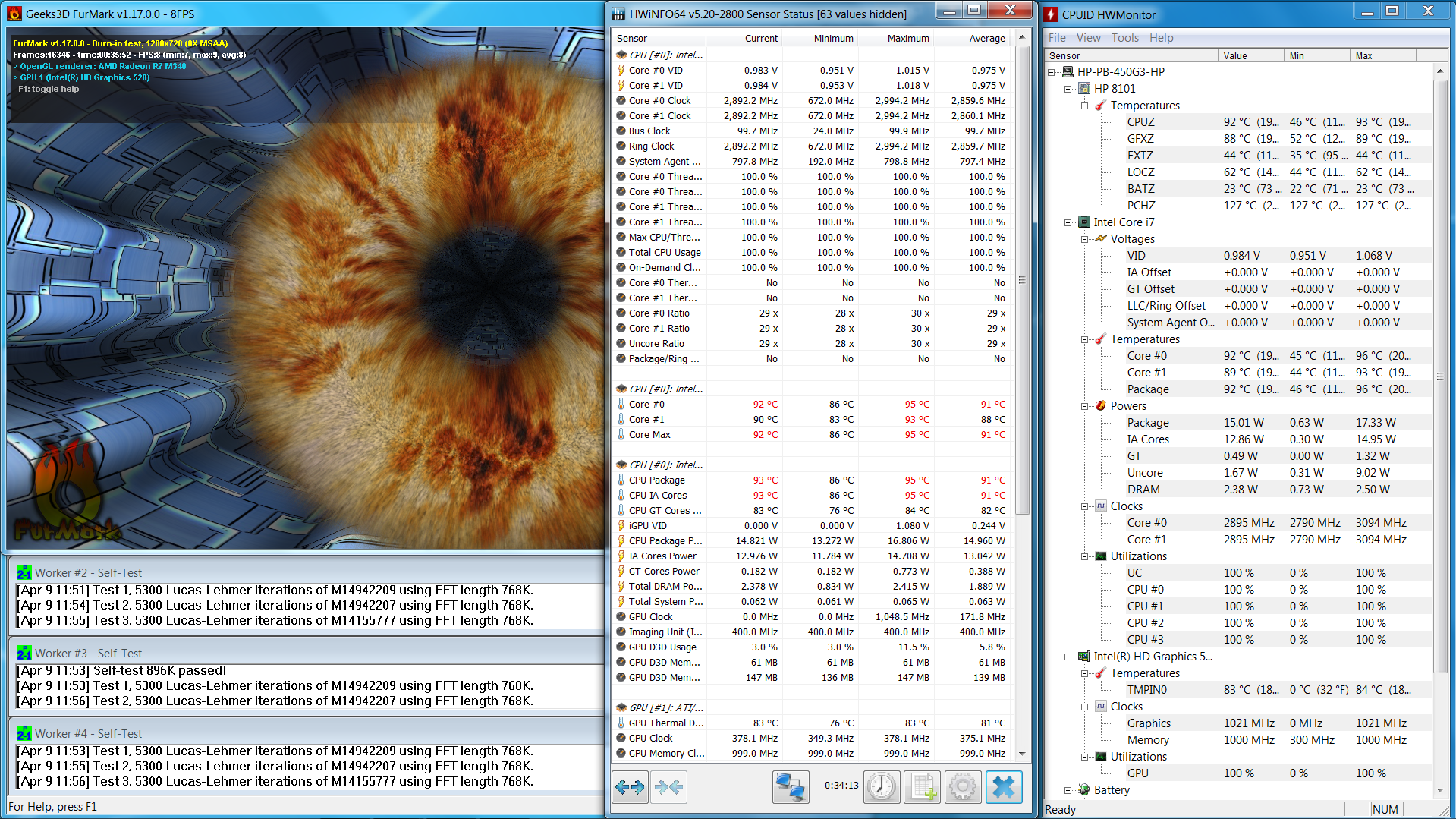Image resolution: width=1456 pixels, height=819 pixels.
Task: Click the thermometer icon beside CPU Package row
Action: (x=621, y=480)
